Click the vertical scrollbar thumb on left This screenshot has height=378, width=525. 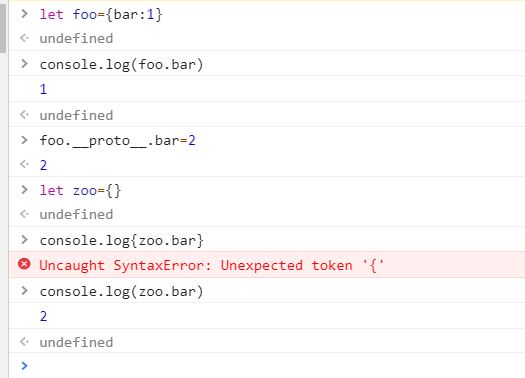[3, 28]
